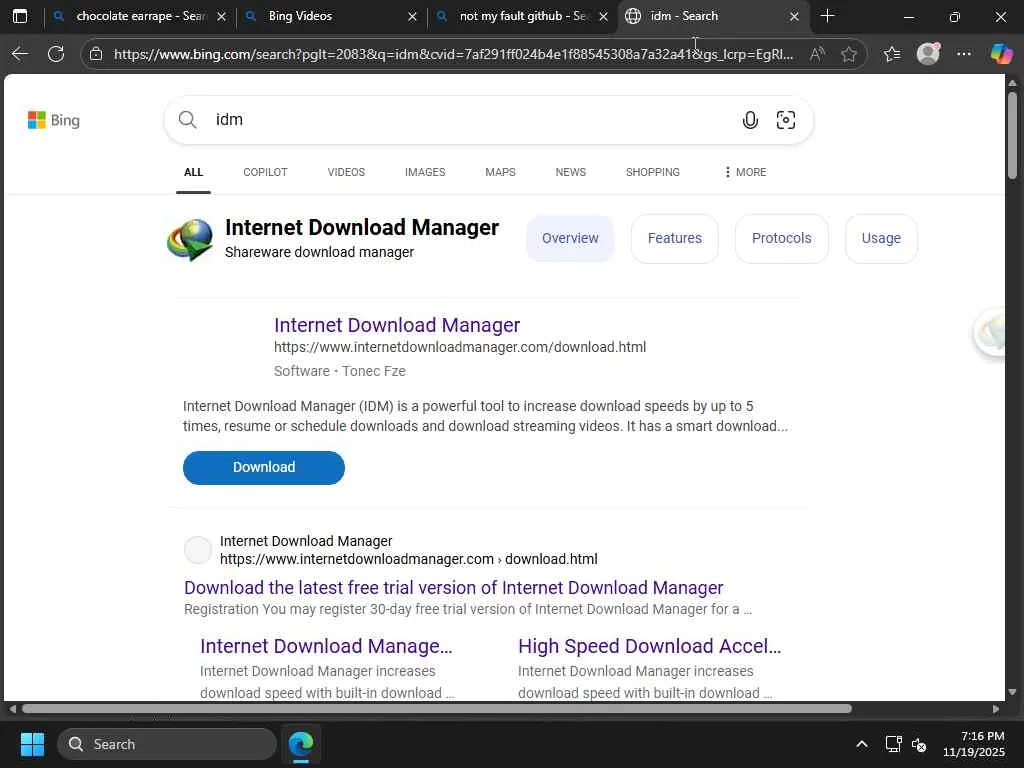Image resolution: width=1024 pixels, height=768 pixels.
Task: Switch to SHOPPING search tab
Action: pos(652,172)
